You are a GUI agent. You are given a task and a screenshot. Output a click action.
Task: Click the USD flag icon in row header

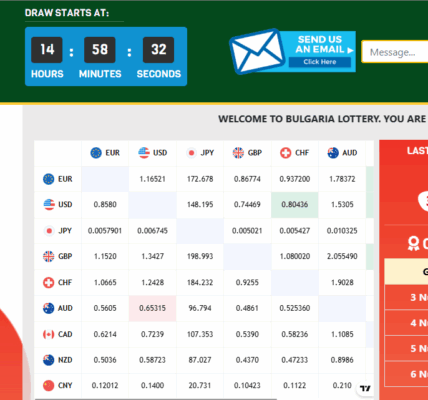[49, 204]
